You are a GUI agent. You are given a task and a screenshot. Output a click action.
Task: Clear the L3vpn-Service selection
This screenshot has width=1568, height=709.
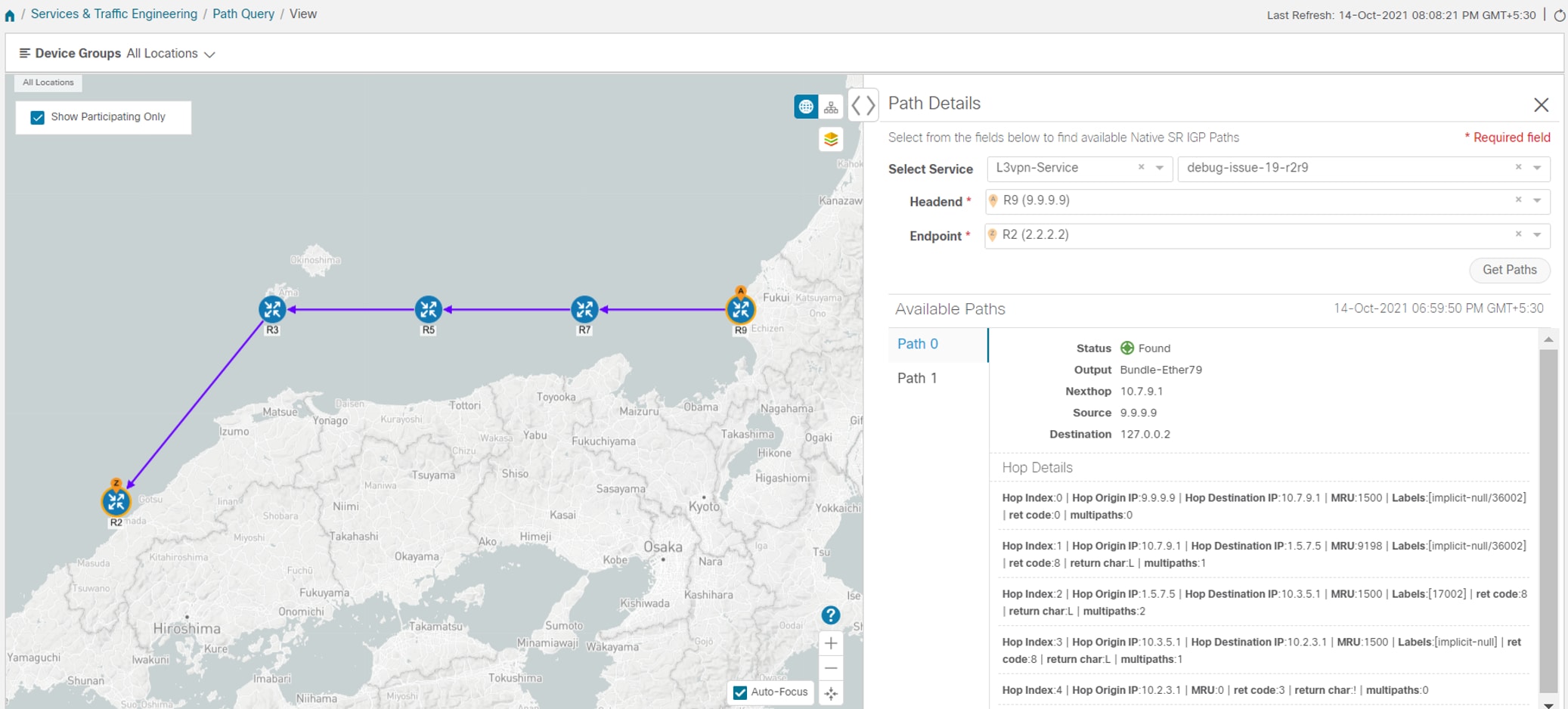tap(1142, 168)
